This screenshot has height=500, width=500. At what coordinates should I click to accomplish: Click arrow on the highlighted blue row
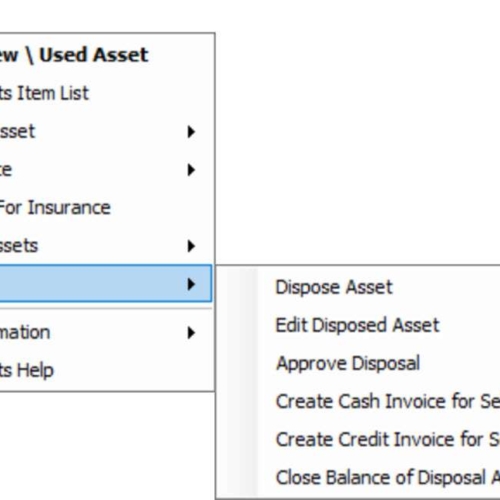click(191, 284)
